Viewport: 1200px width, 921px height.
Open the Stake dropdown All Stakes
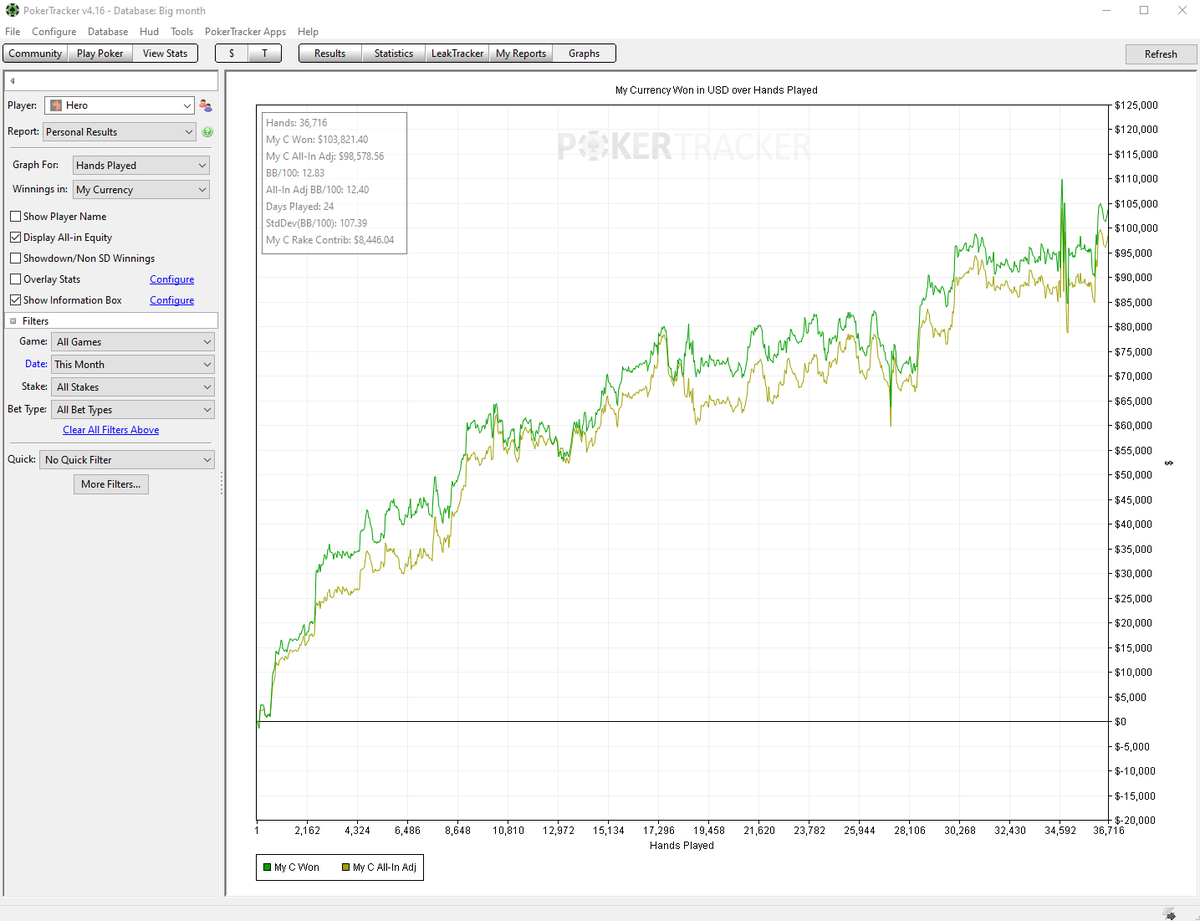(134, 387)
